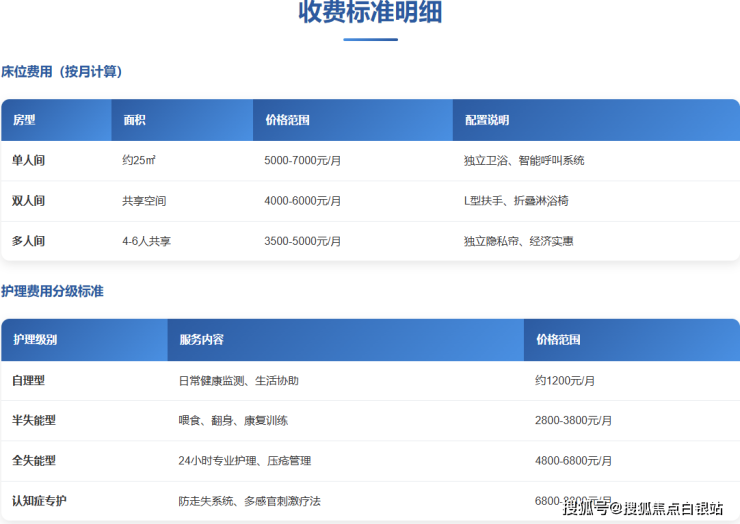Click the 喂食、翻身、康复训练 service cell
Image resolution: width=740 pixels, height=524 pixels.
click(233, 421)
